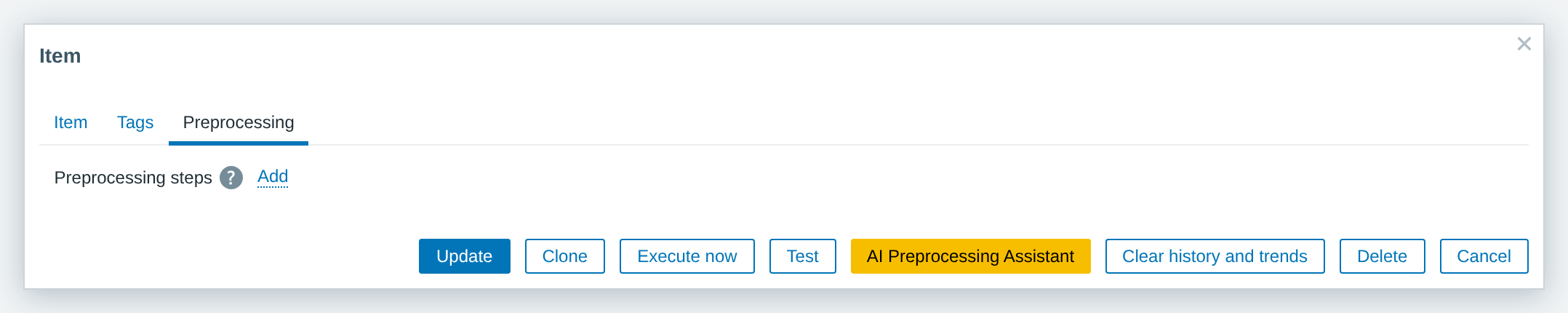The height and width of the screenshot is (313, 1568).
Task: Switch to the Item tab
Action: 71,122
